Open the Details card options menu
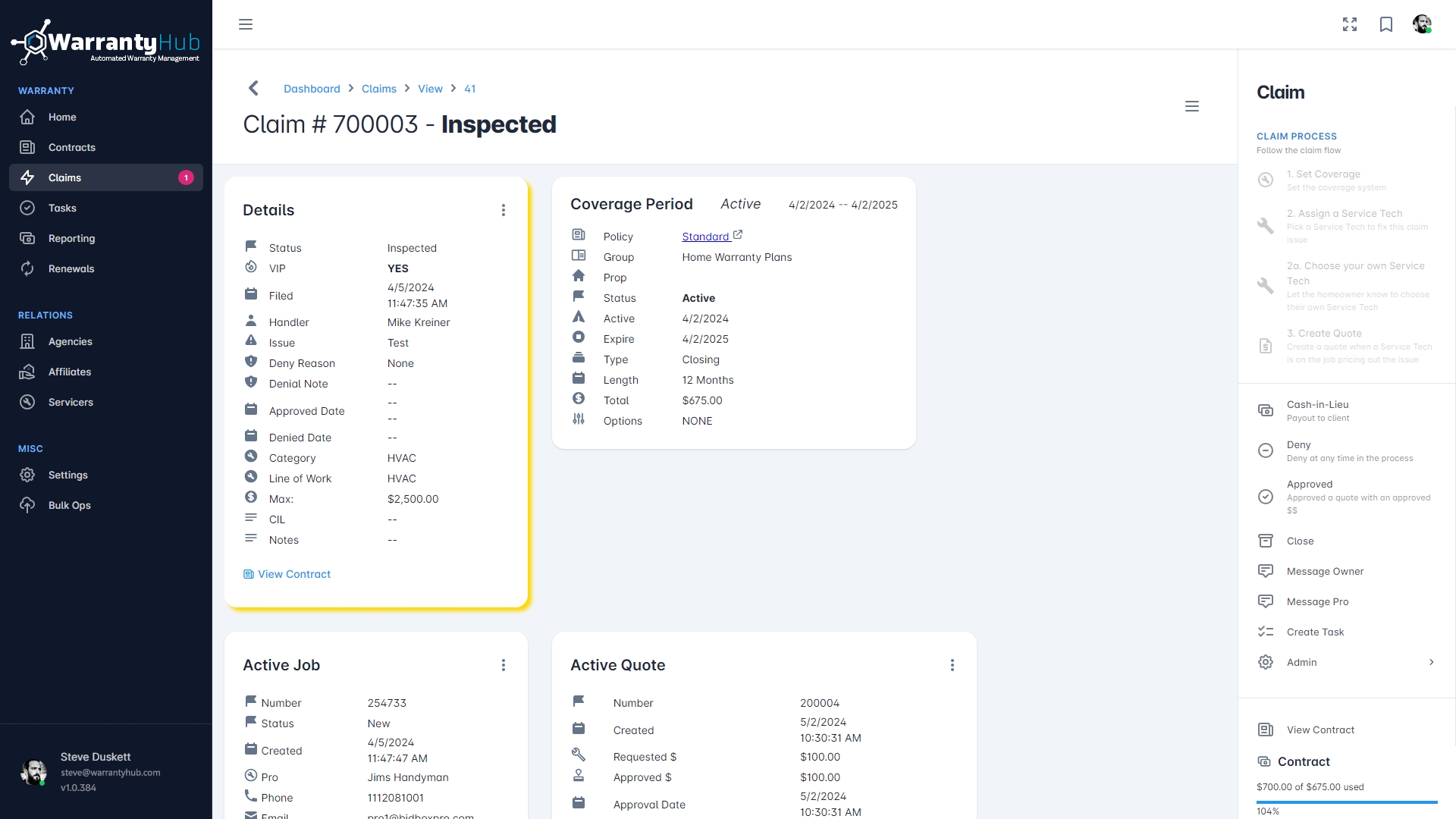Image resolution: width=1456 pixels, height=819 pixels. pos(504,210)
